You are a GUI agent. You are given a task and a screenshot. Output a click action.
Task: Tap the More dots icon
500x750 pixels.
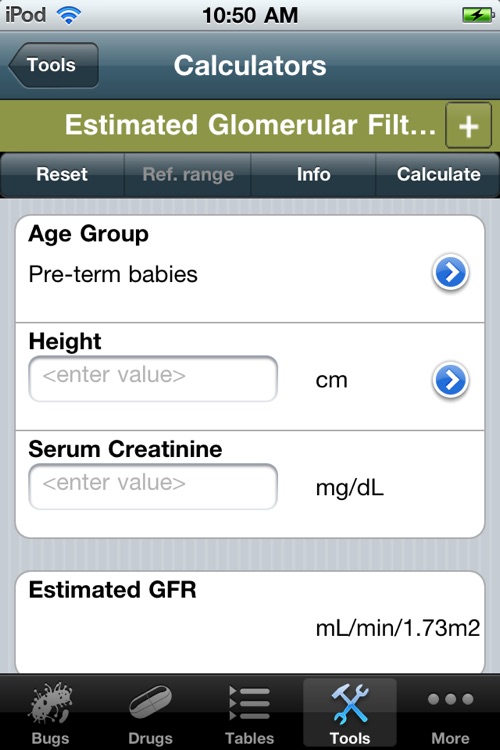pos(450,699)
